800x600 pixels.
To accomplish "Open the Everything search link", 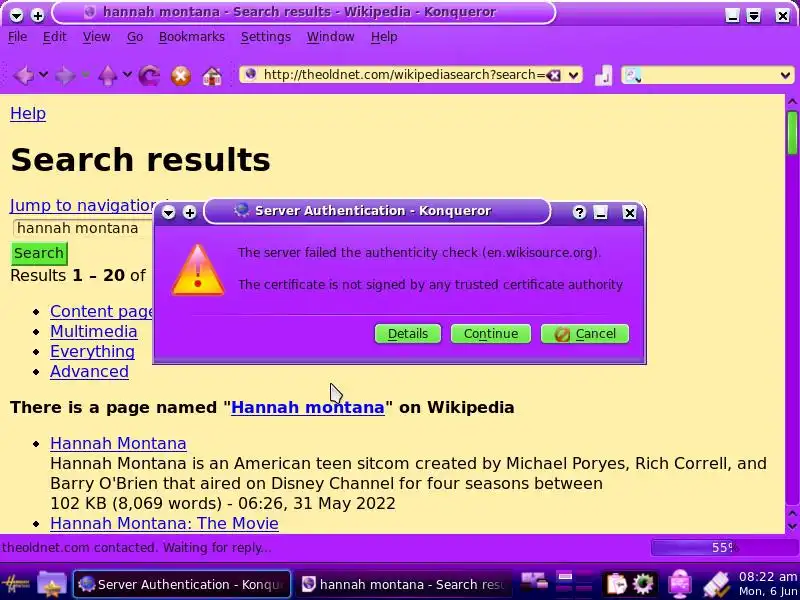I will tap(92, 351).
